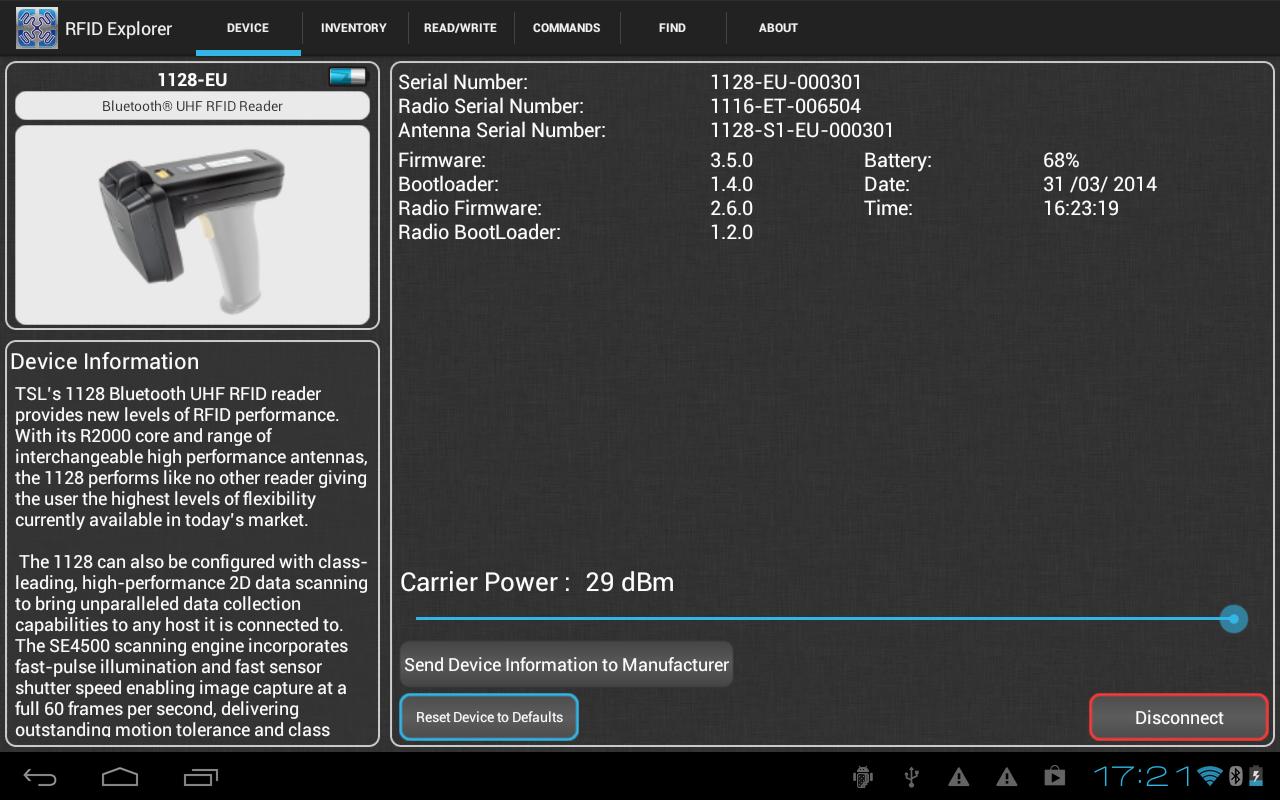1280x800 pixels.
Task: Tap the RFID Explorer app logo
Action: 37,28
